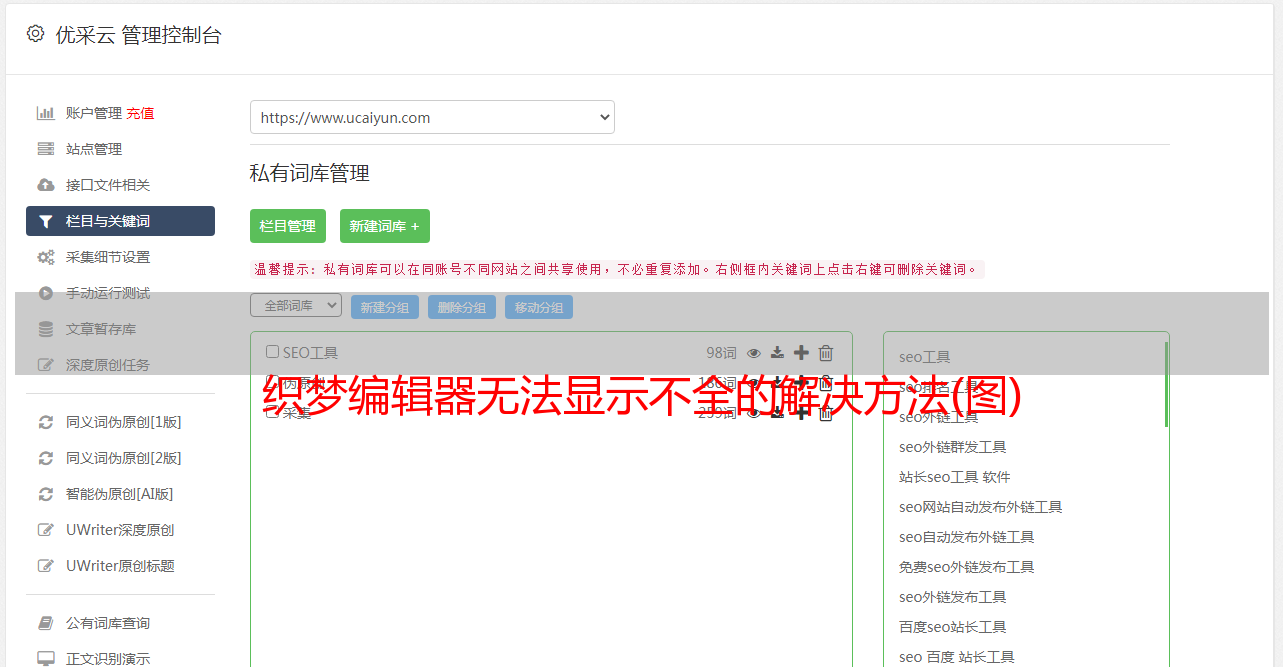
Task: Select keyword 百度seo站长工具
Action: point(953,627)
